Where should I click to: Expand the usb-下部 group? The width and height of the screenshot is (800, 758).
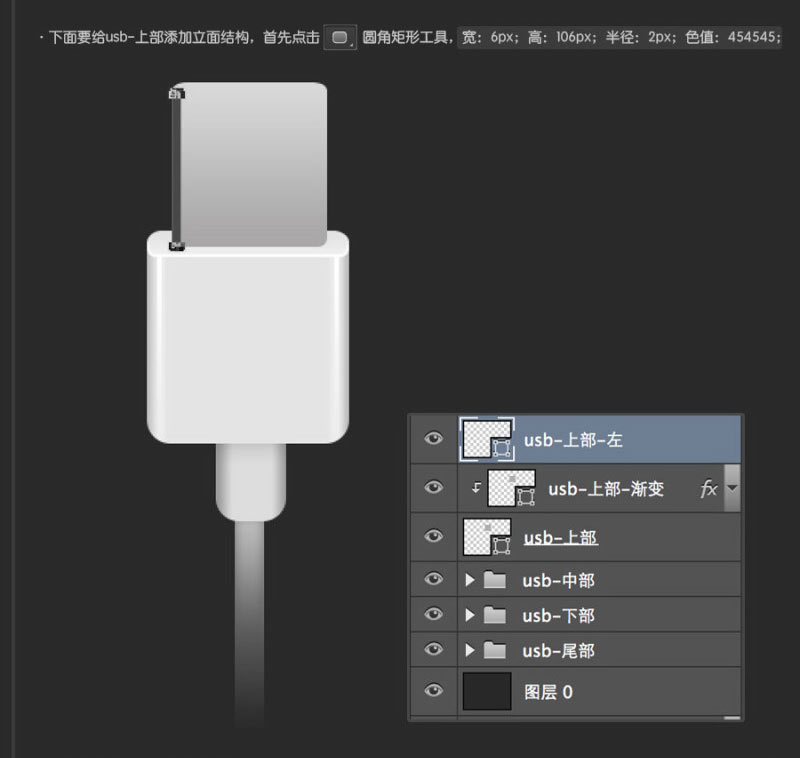pos(470,615)
